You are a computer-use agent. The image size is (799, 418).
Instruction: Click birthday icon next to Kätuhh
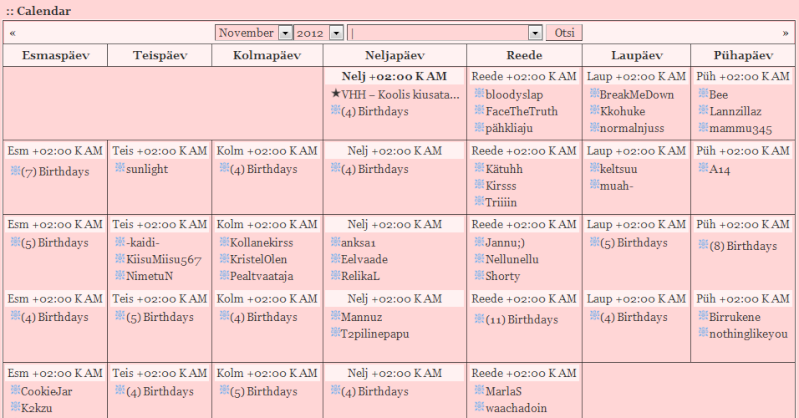tap(479, 168)
